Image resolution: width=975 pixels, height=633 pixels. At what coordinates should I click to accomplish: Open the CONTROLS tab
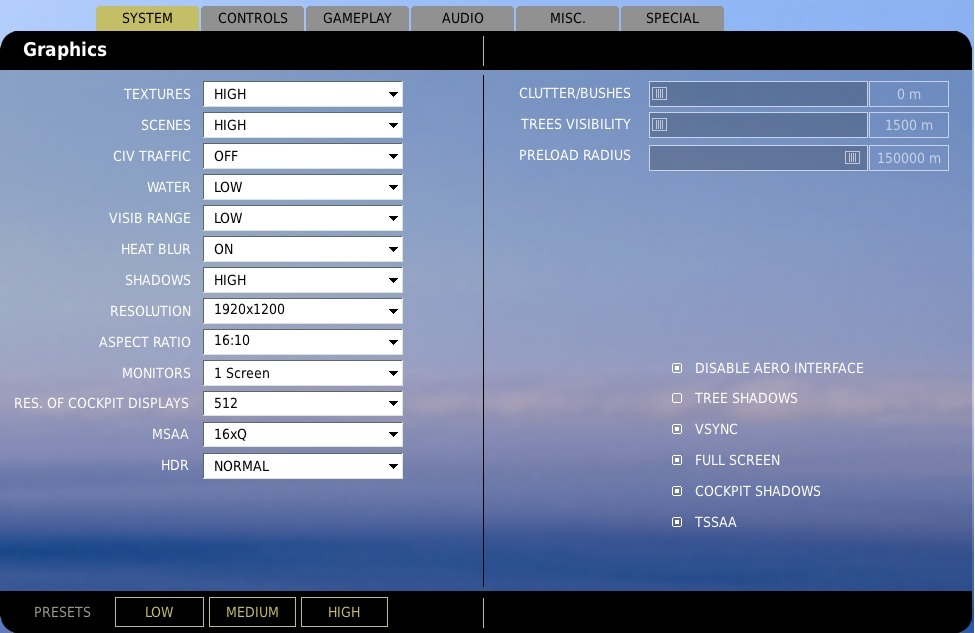(252, 18)
